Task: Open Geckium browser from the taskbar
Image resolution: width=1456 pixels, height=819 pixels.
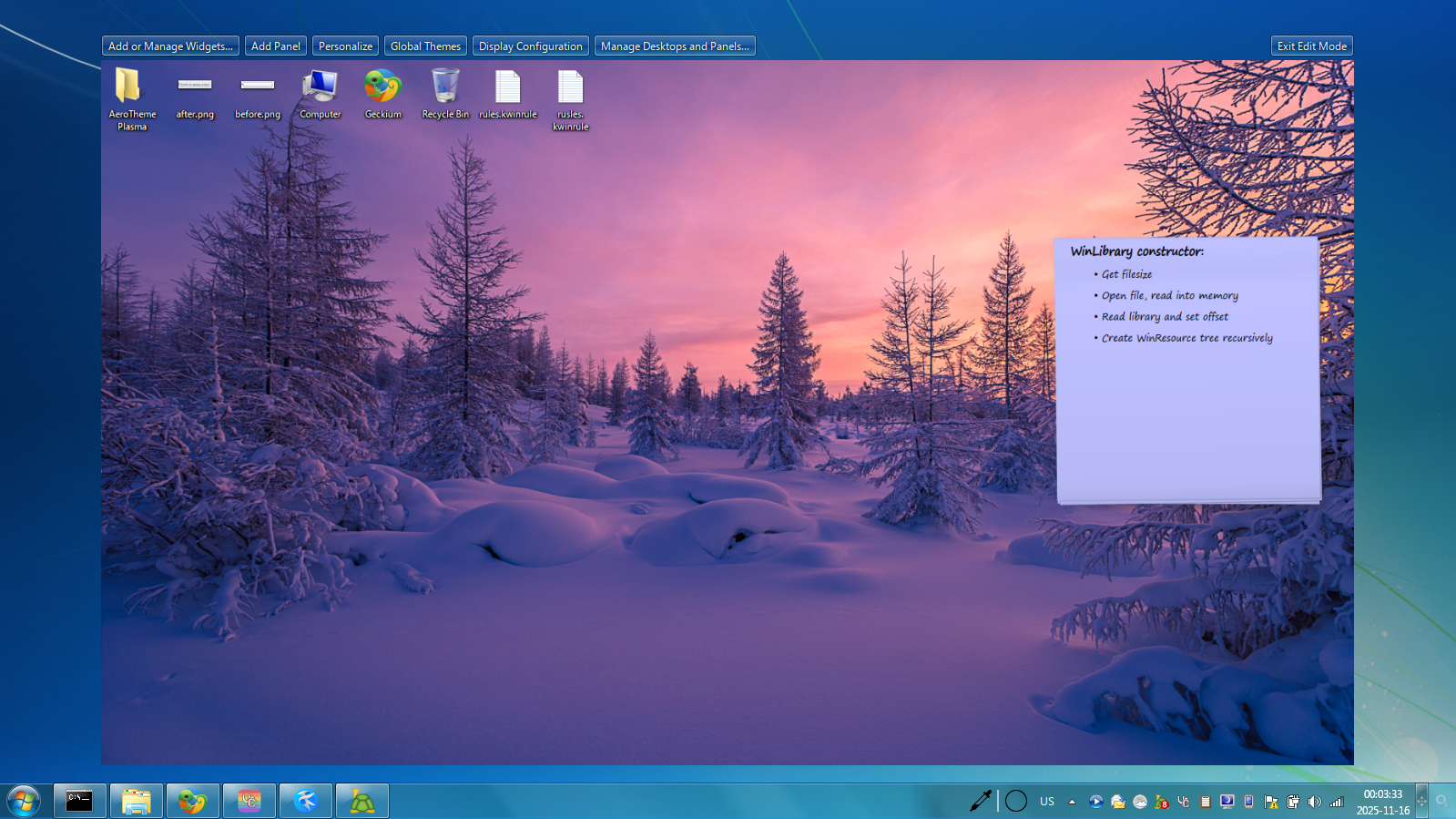Action: [193, 801]
